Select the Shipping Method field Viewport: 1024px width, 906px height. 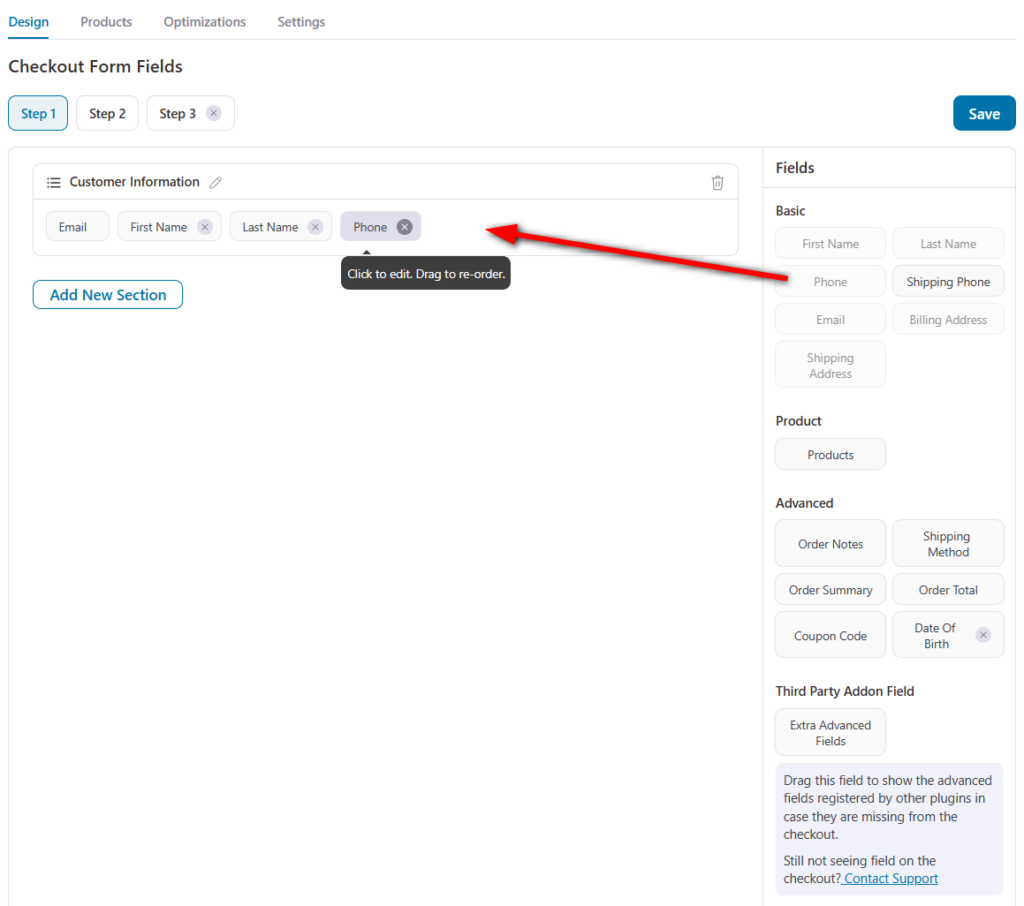pos(947,543)
